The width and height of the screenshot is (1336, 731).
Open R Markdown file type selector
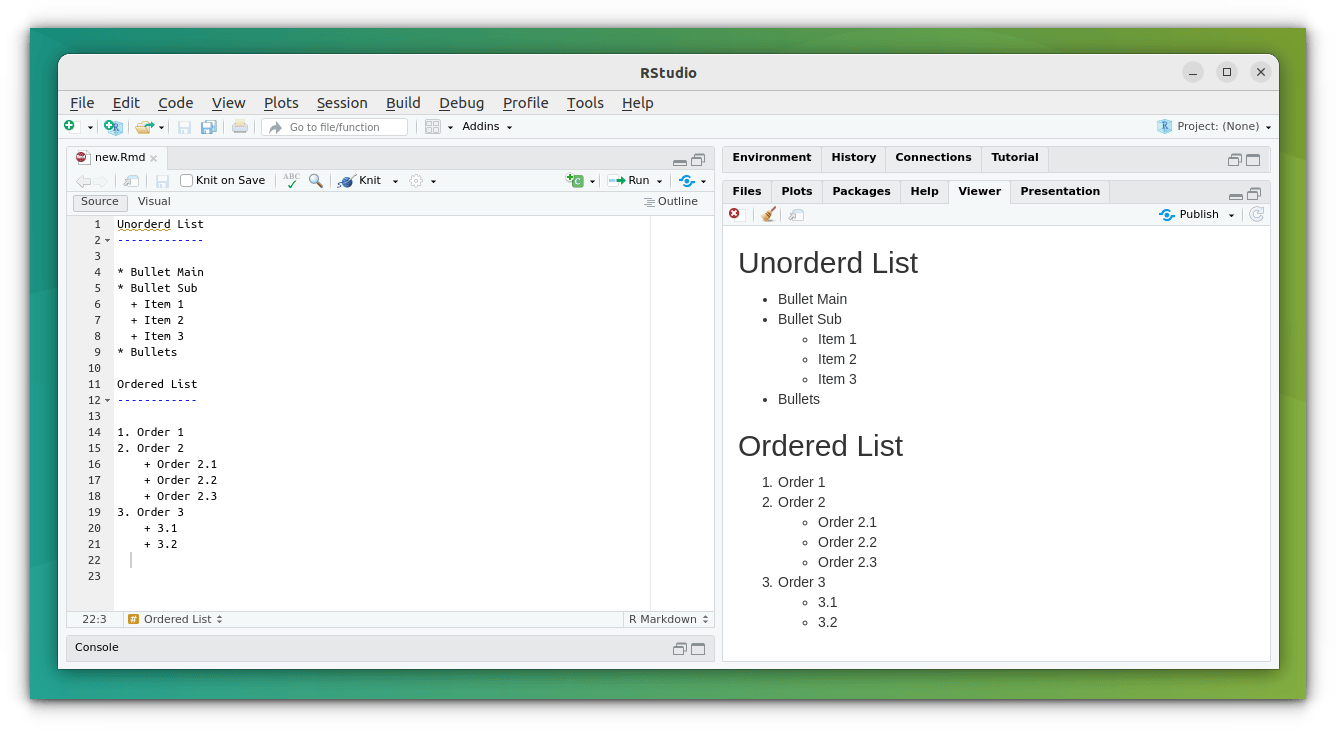[x=668, y=620]
